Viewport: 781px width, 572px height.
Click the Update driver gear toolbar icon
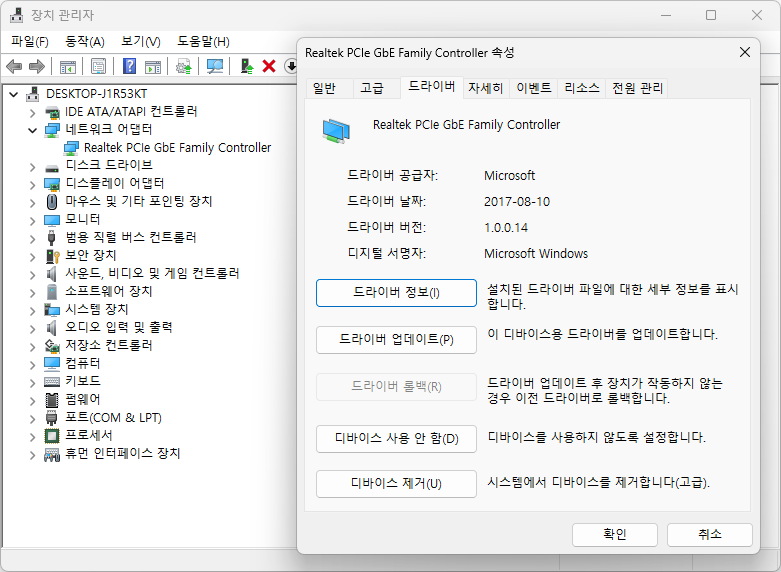click(184, 66)
